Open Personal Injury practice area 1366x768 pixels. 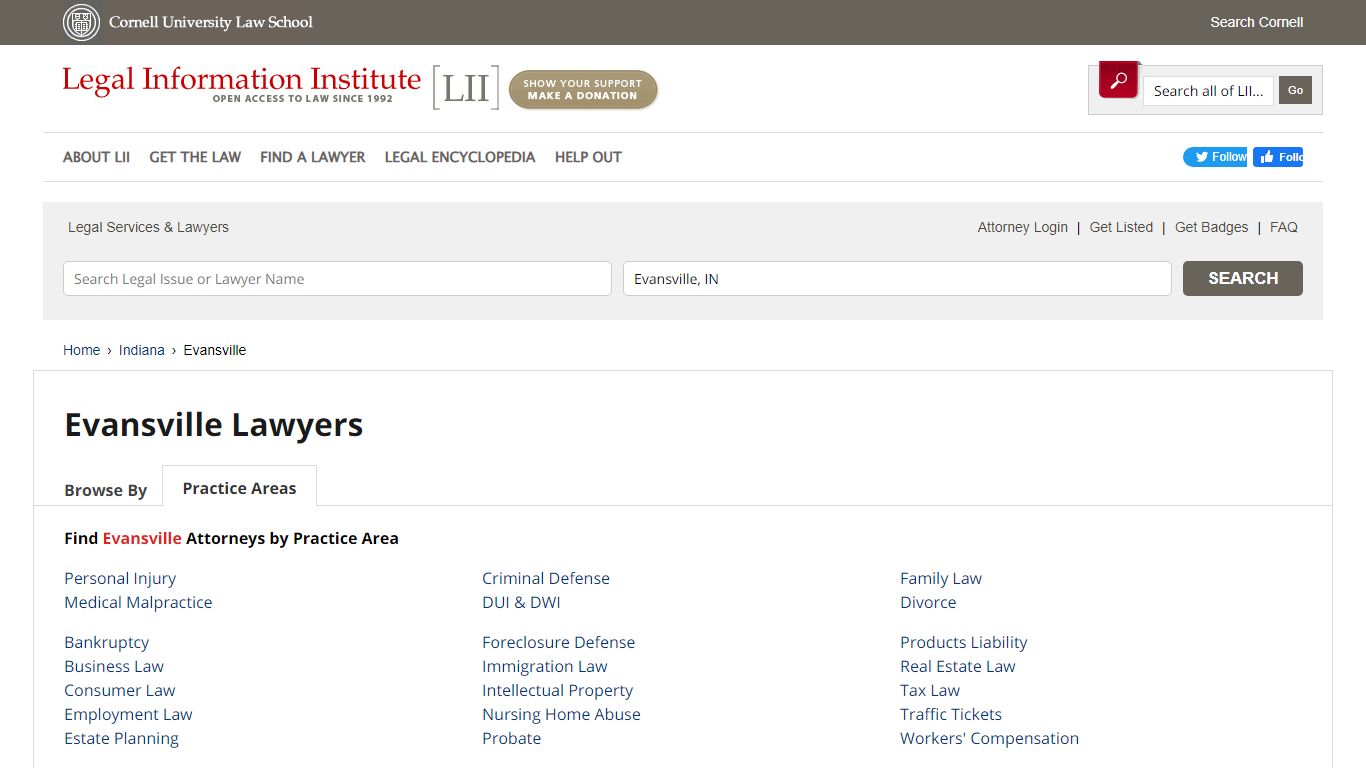coord(120,578)
